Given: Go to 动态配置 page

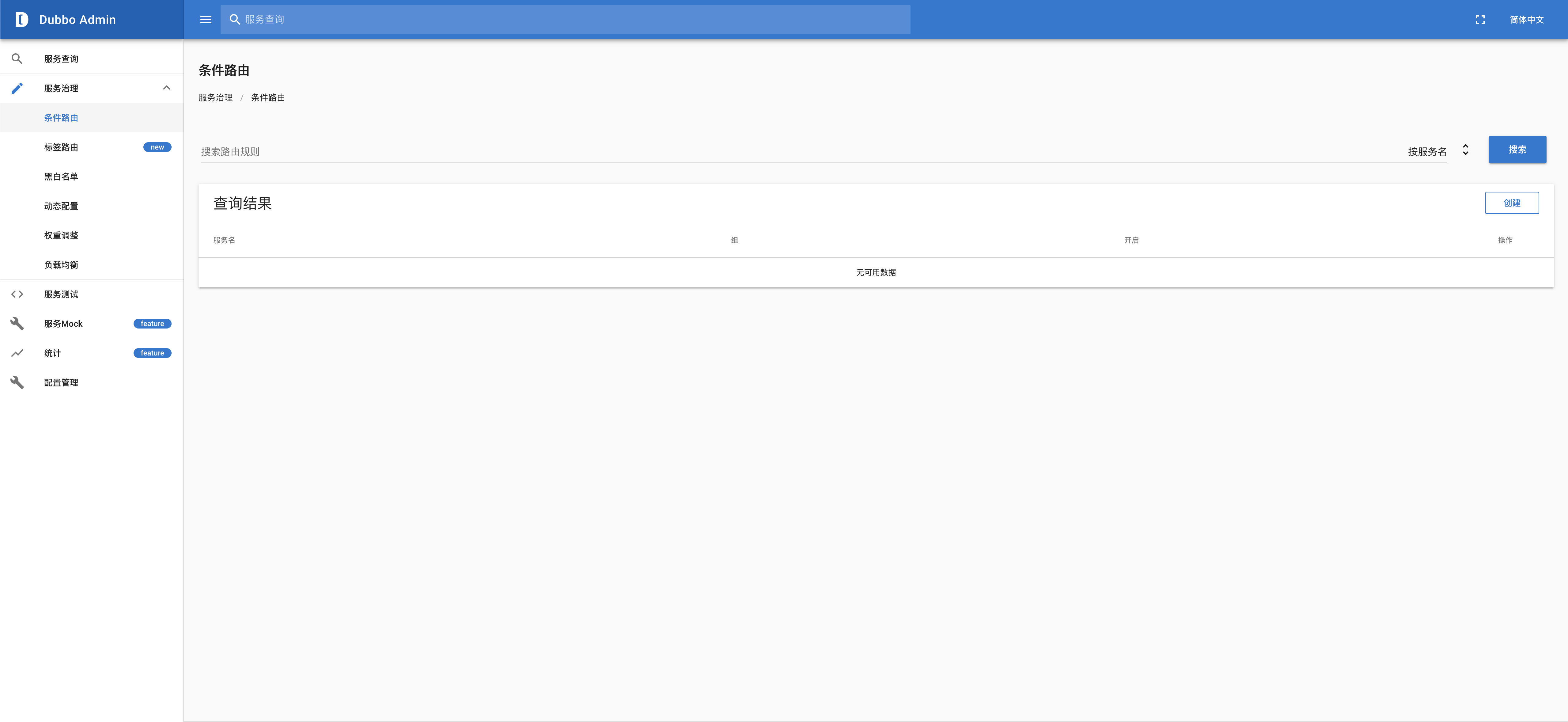Looking at the screenshot, I should pyautogui.click(x=61, y=206).
